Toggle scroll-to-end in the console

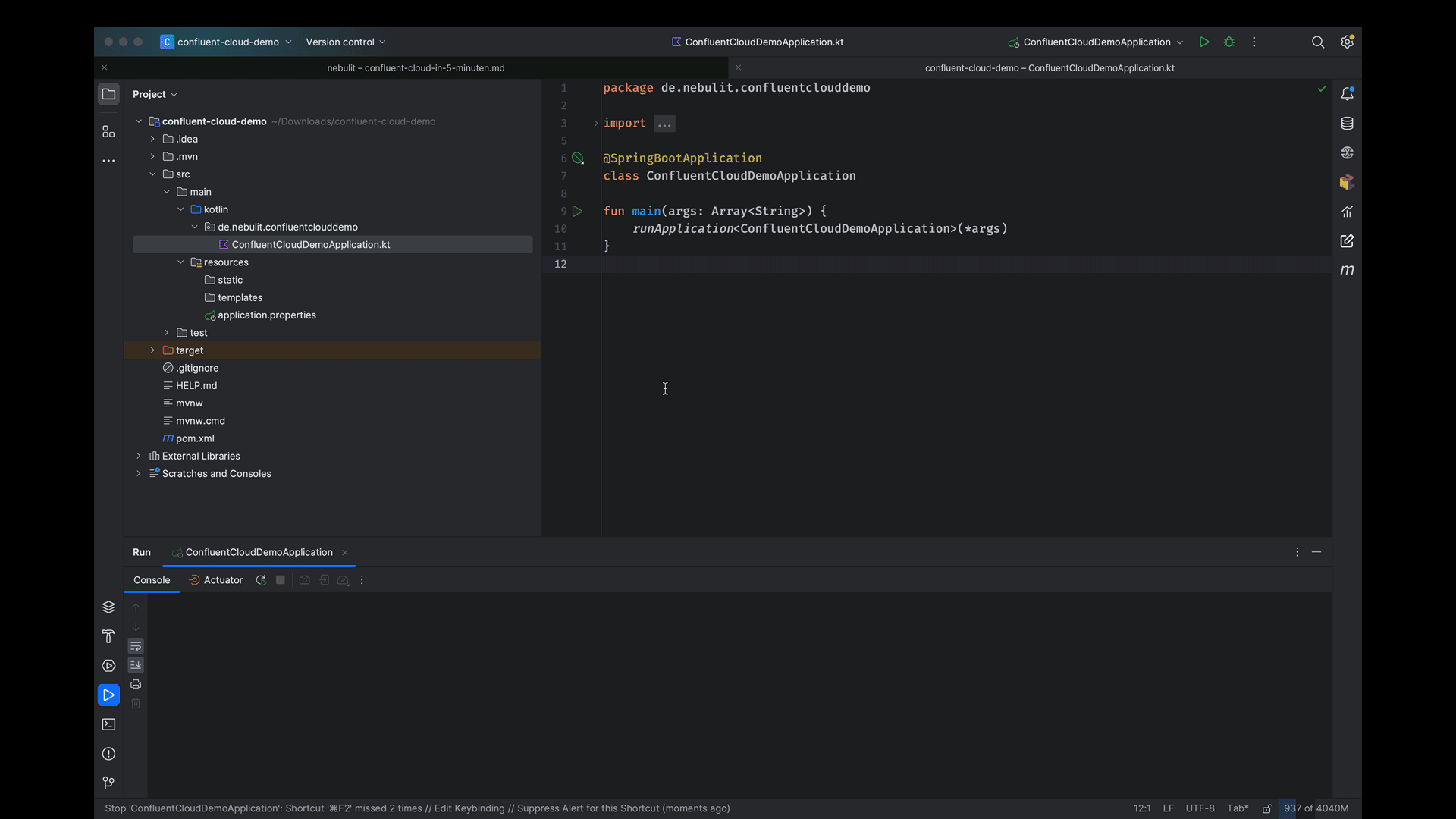coord(136,665)
